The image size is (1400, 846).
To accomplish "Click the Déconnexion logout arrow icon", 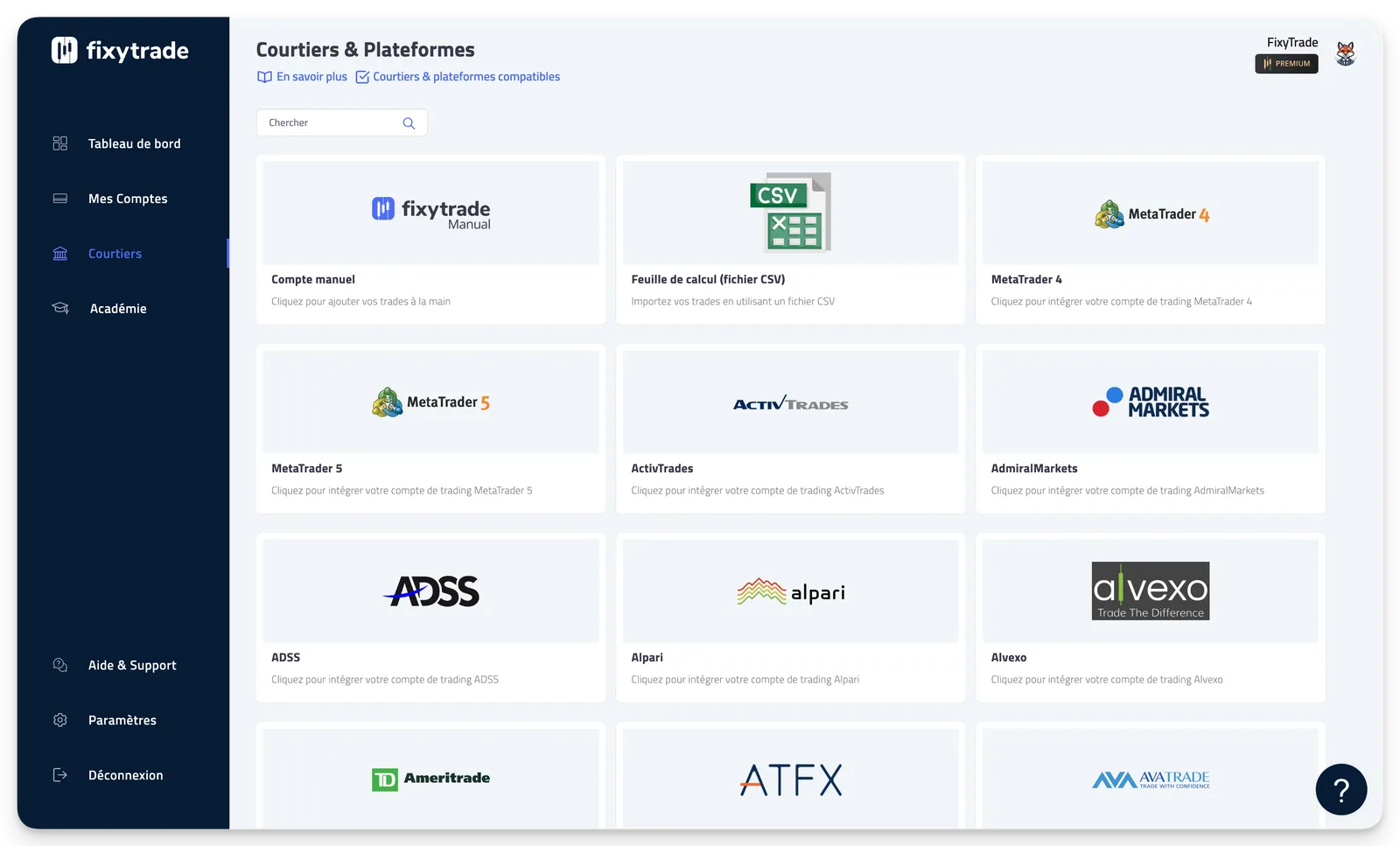I will (60, 775).
